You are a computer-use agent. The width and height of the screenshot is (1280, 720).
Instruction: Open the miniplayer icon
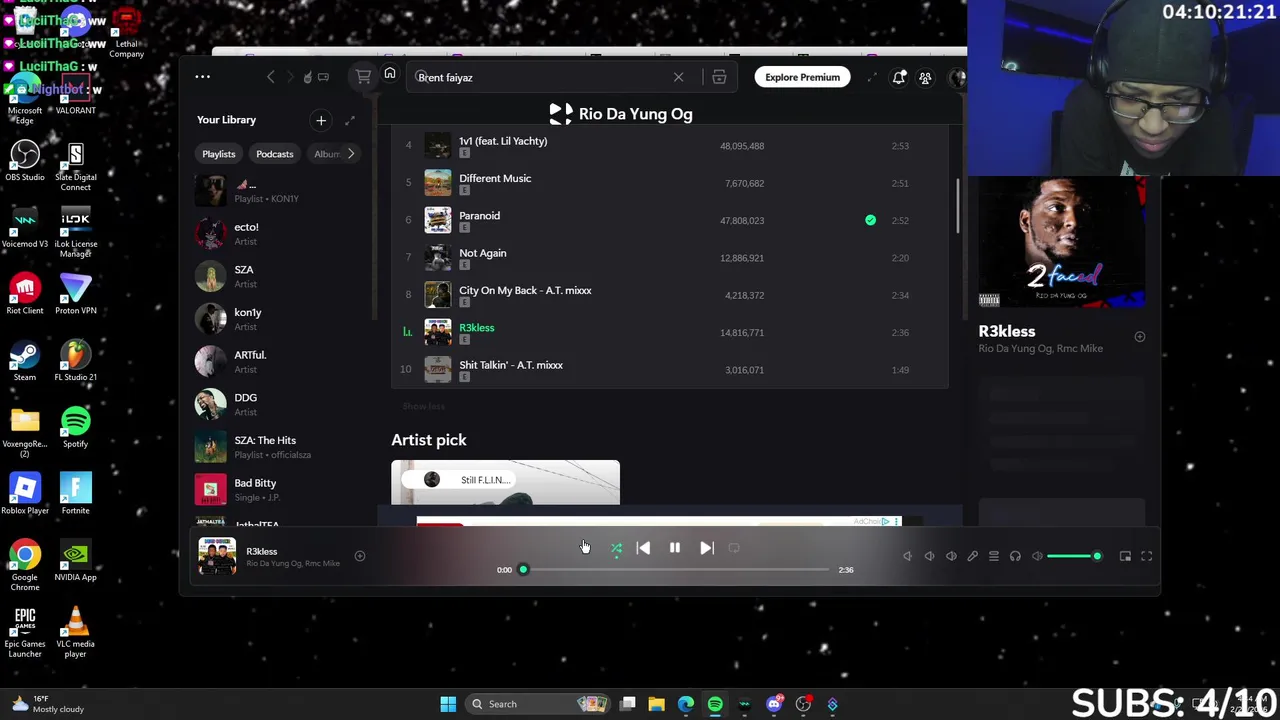point(1125,557)
